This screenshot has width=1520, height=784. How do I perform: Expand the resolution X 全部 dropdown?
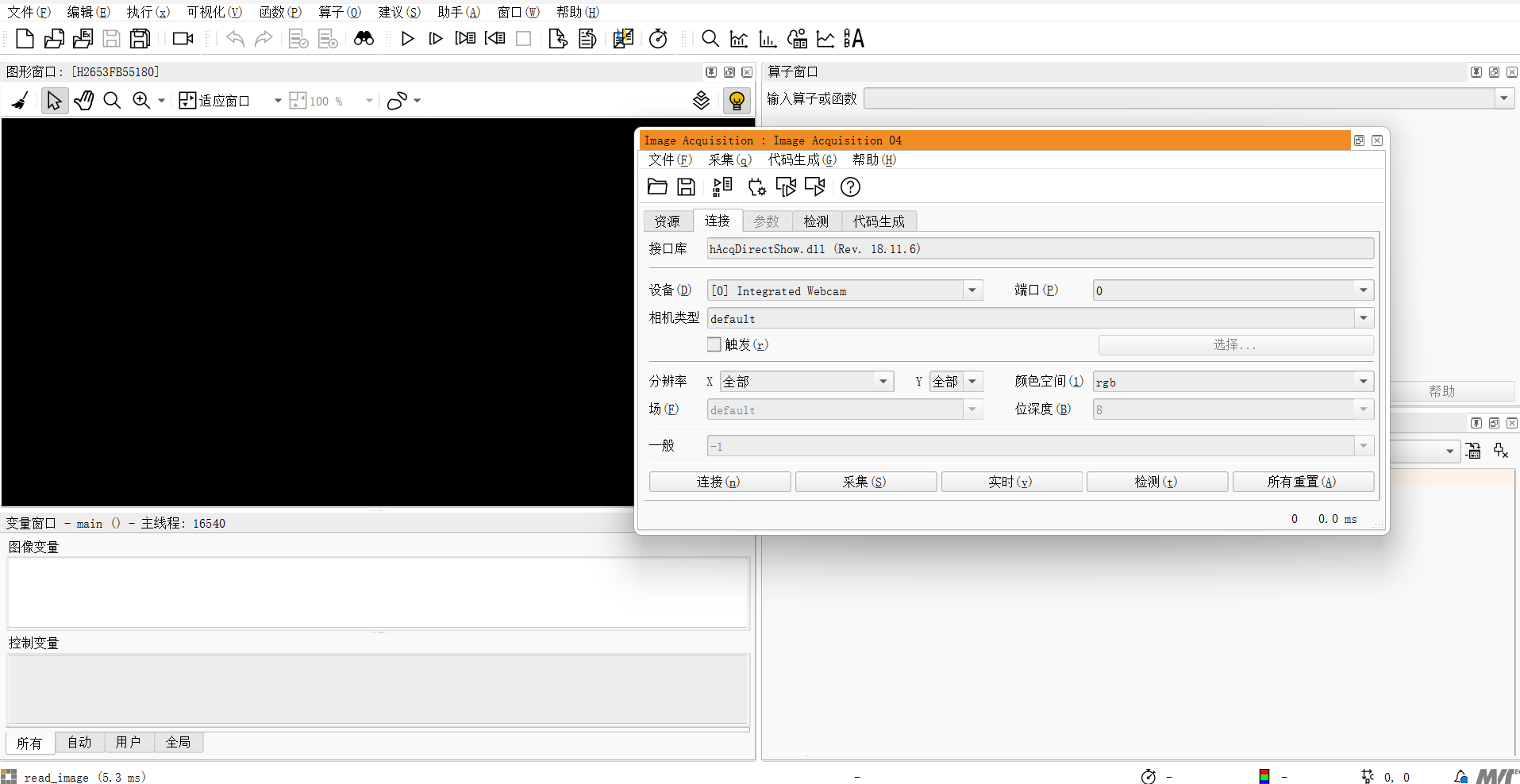883,382
